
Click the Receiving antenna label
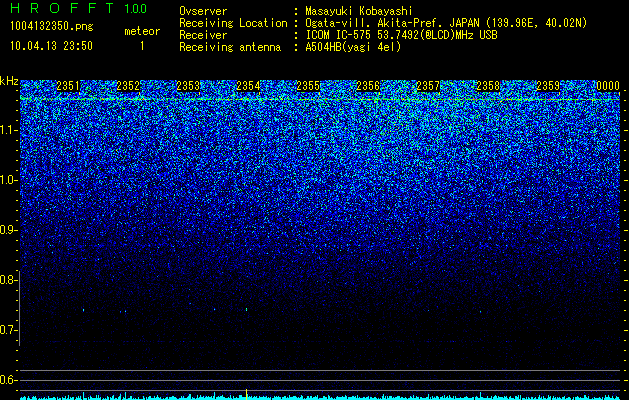pyautogui.click(x=230, y=47)
